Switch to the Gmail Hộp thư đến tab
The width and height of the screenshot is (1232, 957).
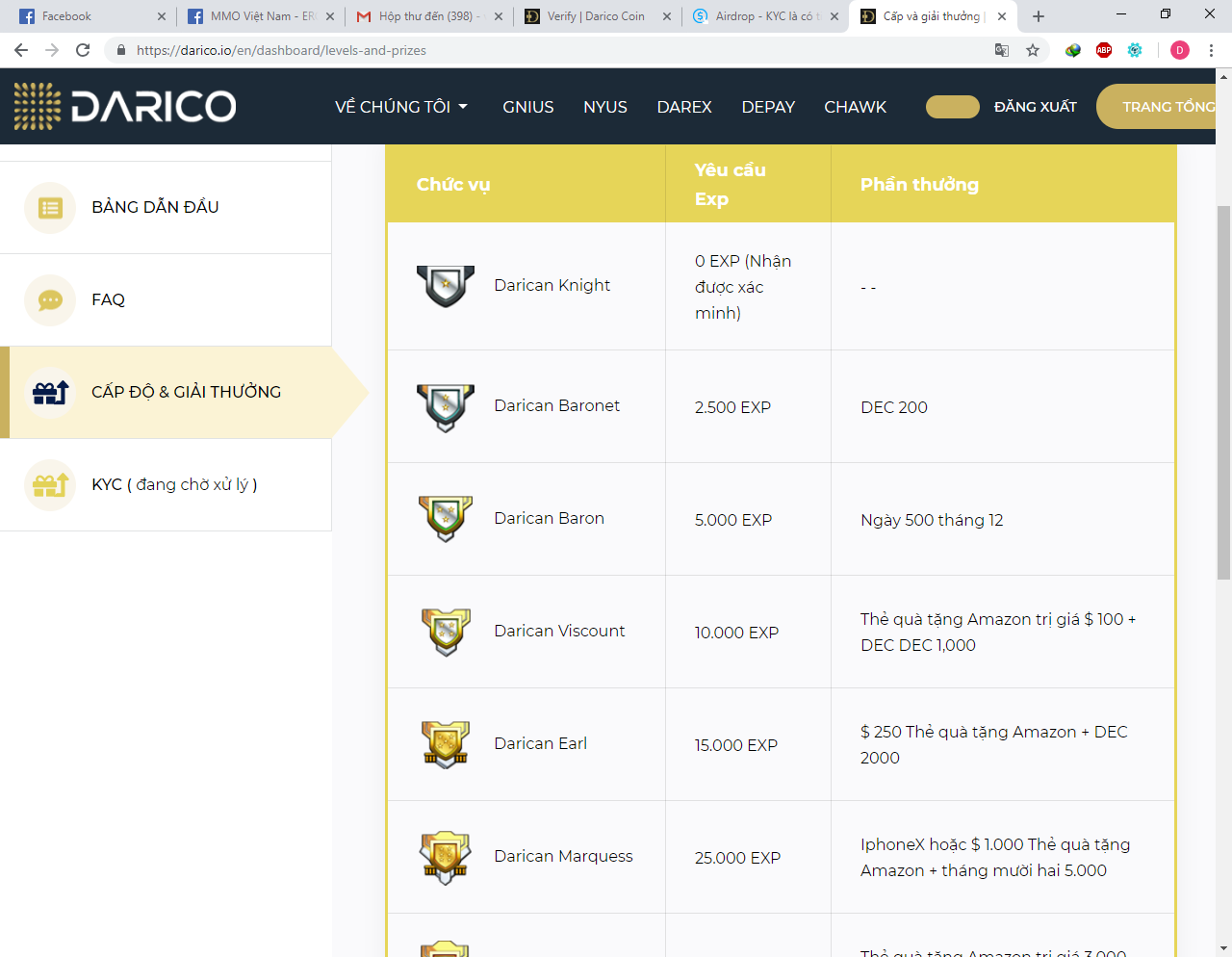[x=428, y=16]
